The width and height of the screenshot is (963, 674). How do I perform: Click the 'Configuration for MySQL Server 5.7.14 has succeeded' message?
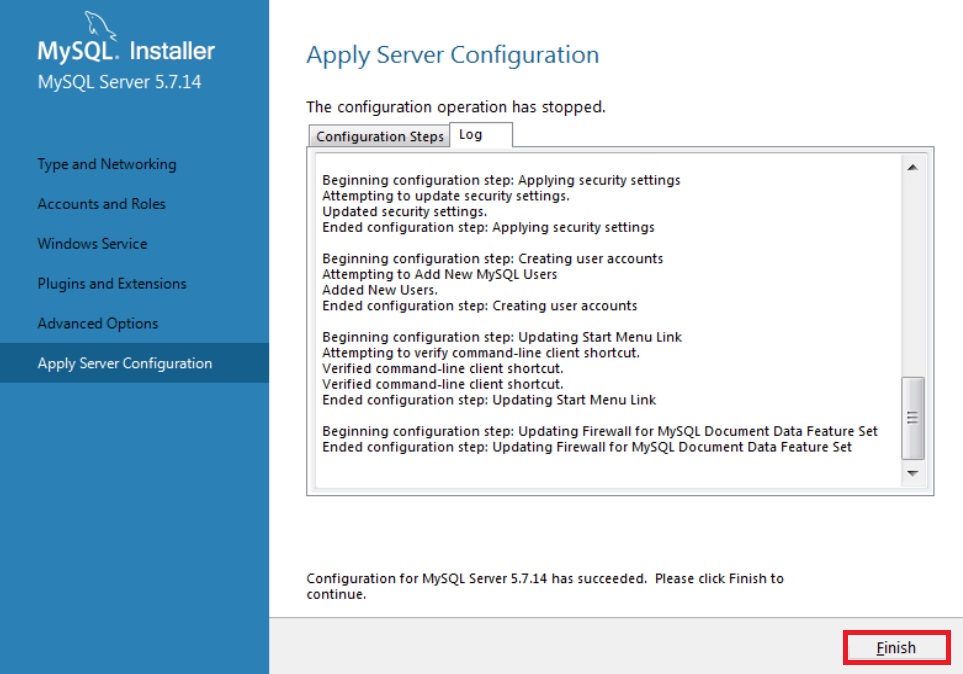click(545, 586)
